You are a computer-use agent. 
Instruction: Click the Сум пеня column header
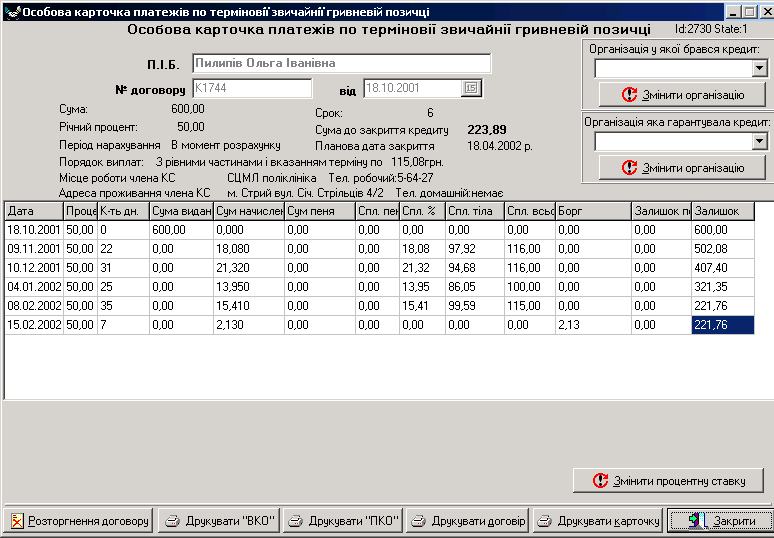(320, 211)
